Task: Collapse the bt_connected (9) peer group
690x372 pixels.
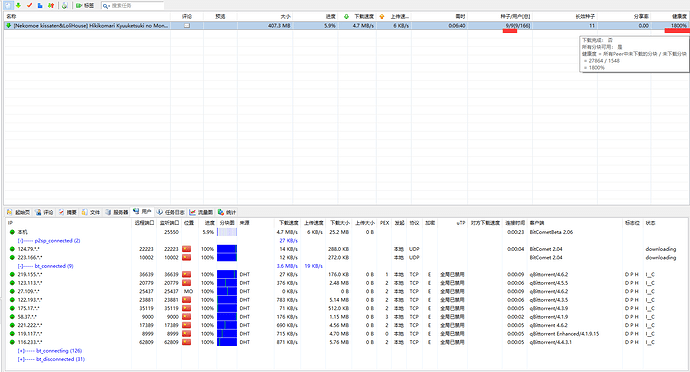Action: (20, 266)
